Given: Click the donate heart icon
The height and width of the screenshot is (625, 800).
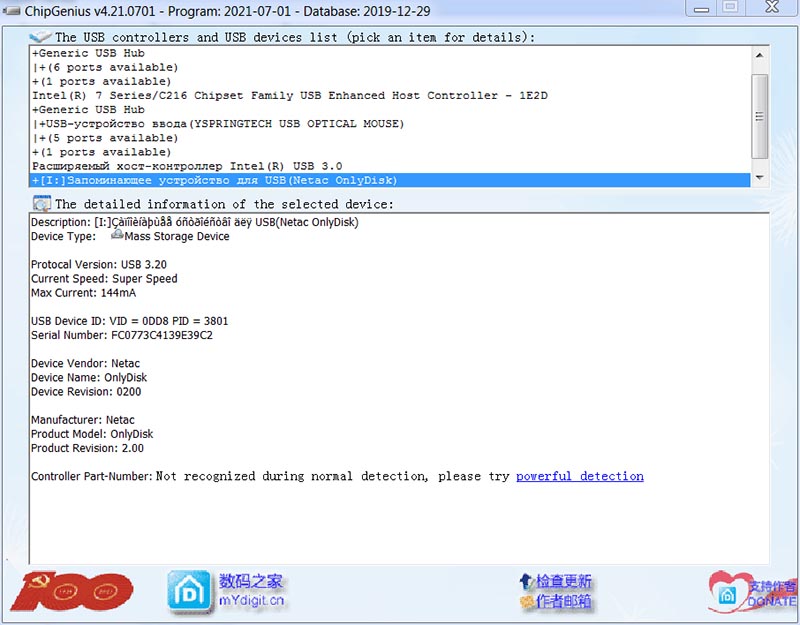Looking at the screenshot, I should pos(726,592).
